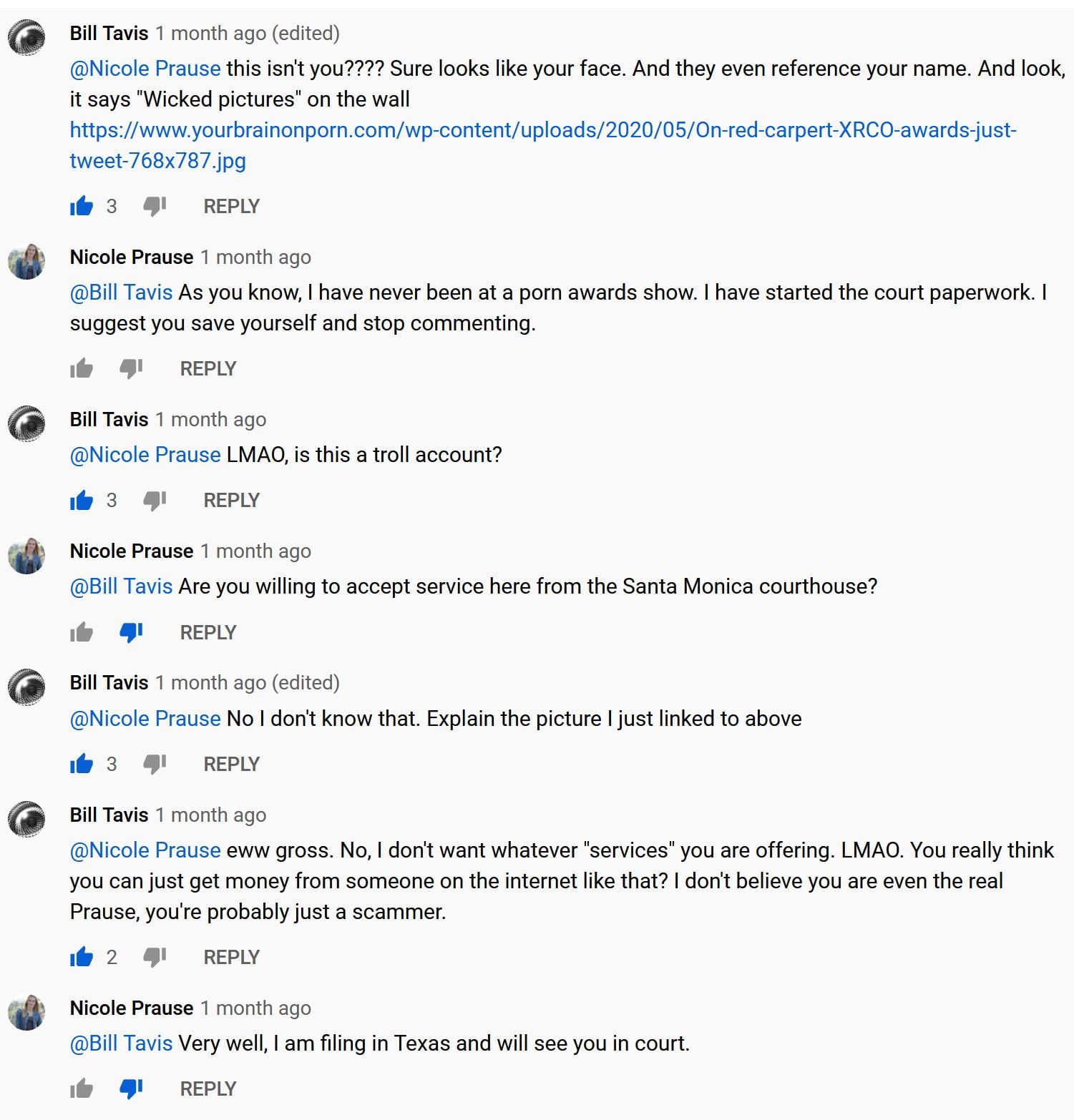Click @Nicole Prause mention in "eww gross" comment

pos(145,850)
